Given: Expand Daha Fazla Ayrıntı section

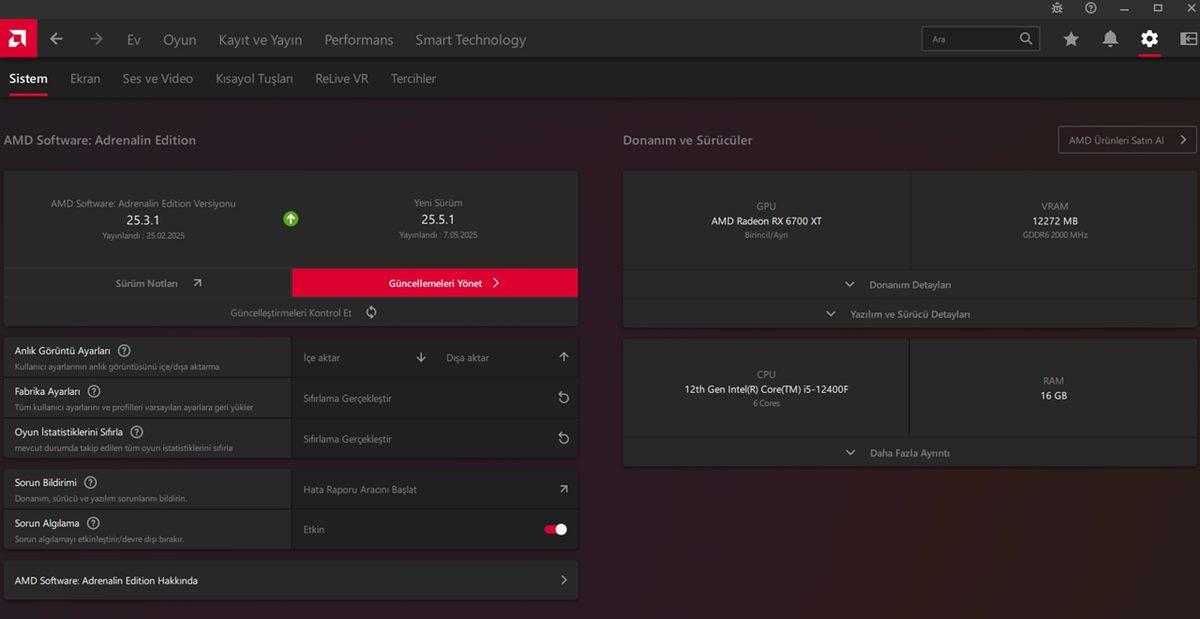Looking at the screenshot, I should point(909,453).
